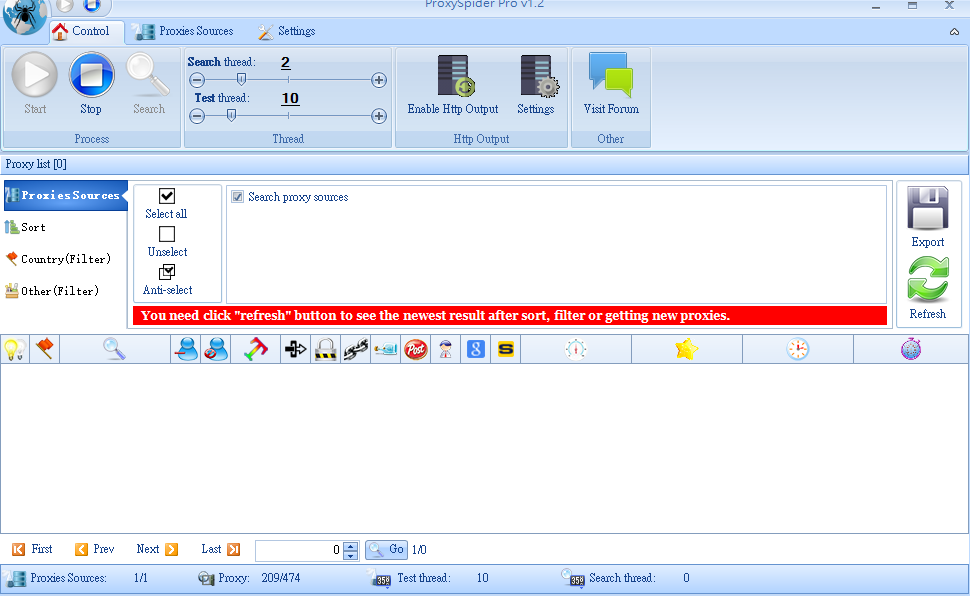Tick the Select all checkbox
Image resolution: width=970 pixels, height=596 pixels.
[x=167, y=196]
